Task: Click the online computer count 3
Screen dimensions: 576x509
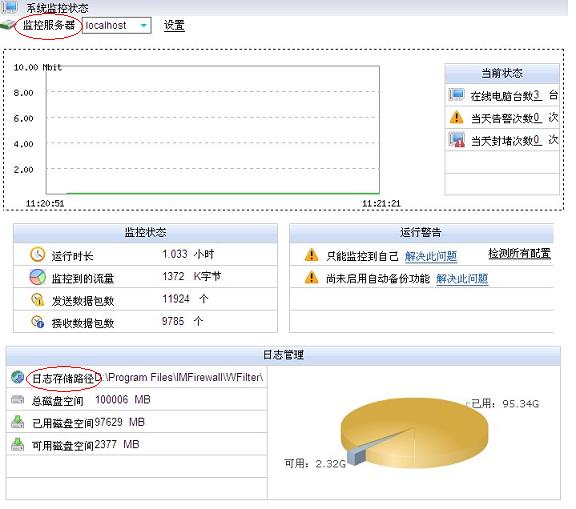Action: click(536, 95)
